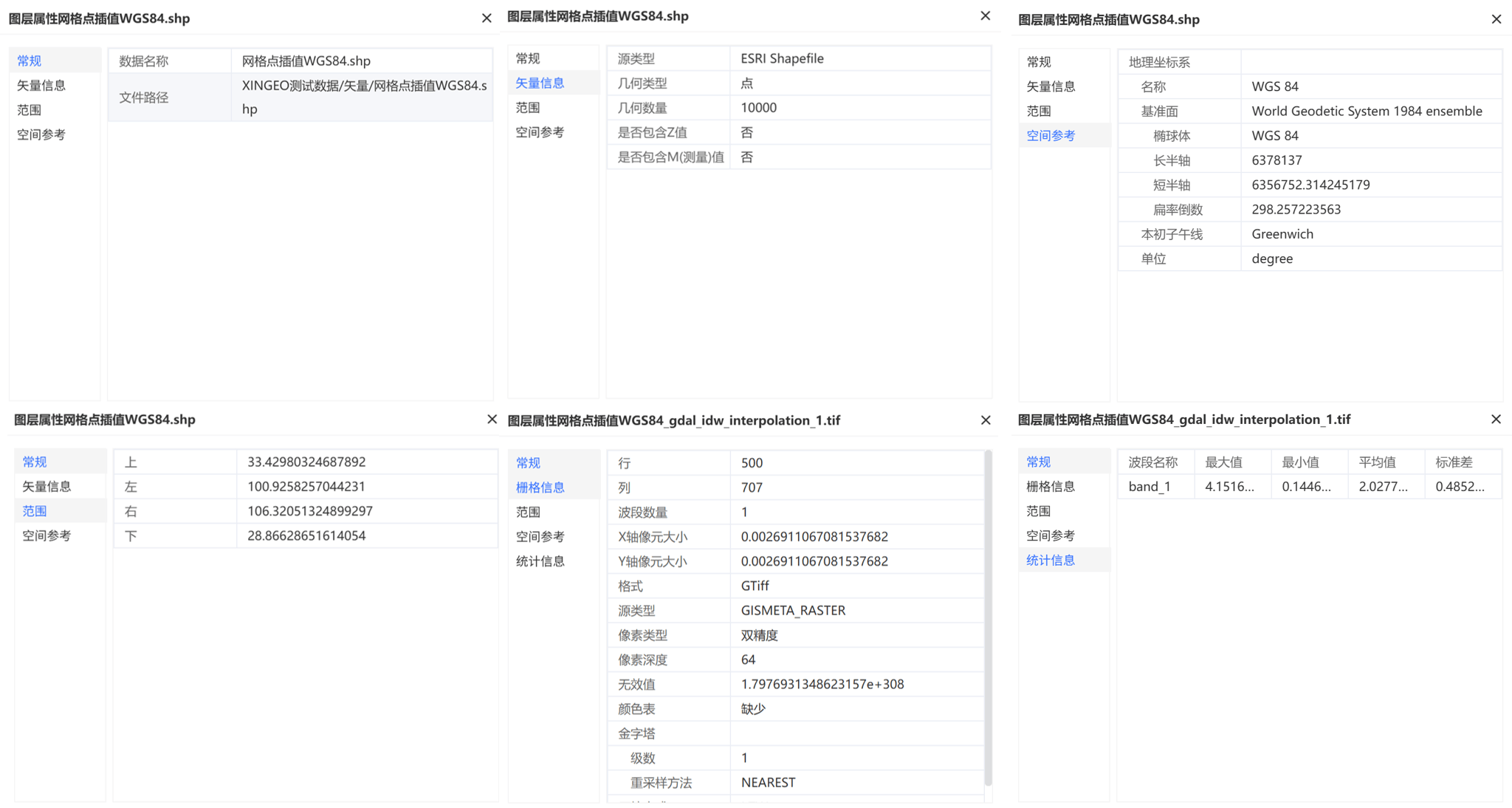Image resolution: width=1512 pixels, height=808 pixels.
Task: Click the scrollbar in raster info panel
Action: point(988,619)
